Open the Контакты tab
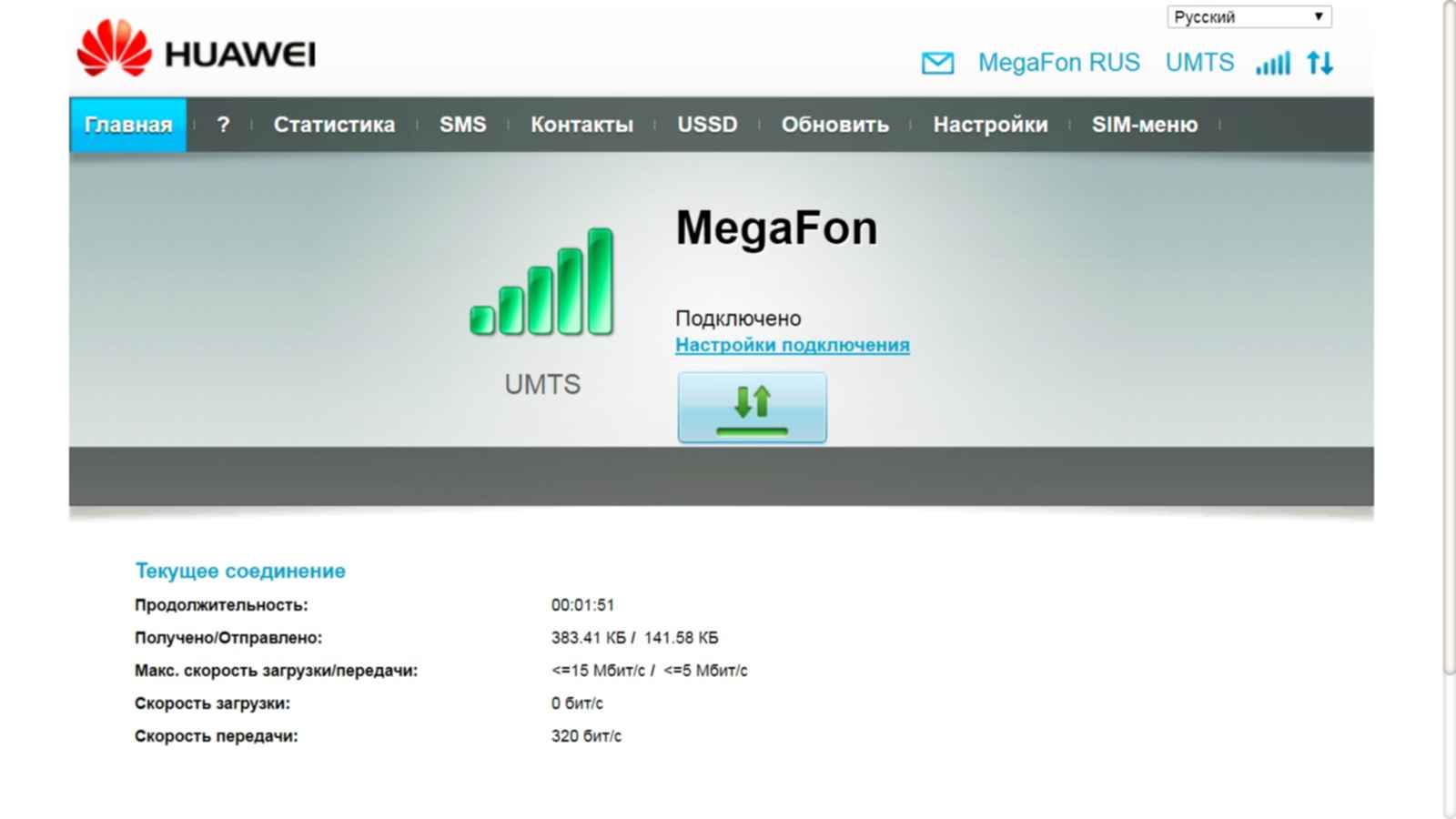1456x819 pixels. (x=581, y=125)
